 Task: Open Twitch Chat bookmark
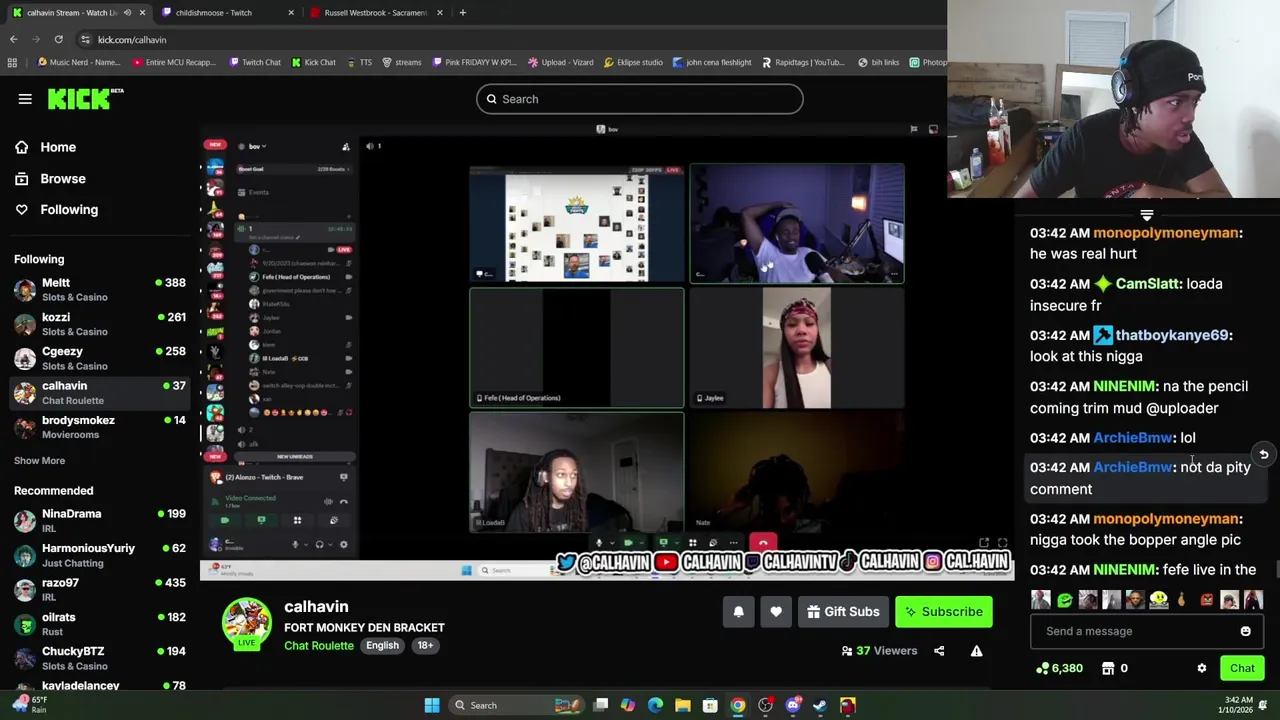click(255, 62)
